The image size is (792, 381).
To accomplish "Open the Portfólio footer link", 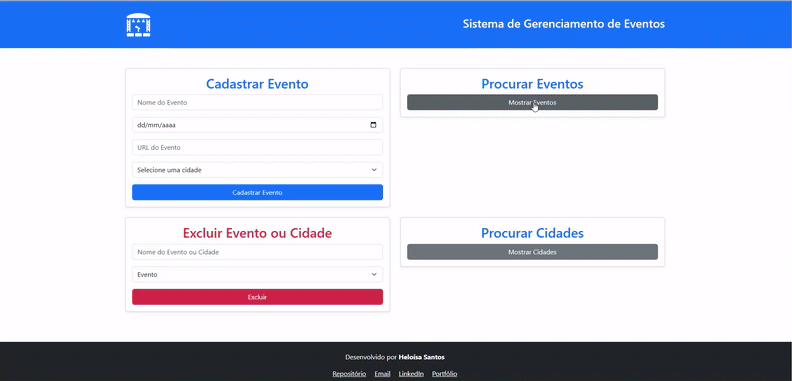I will 444,374.
